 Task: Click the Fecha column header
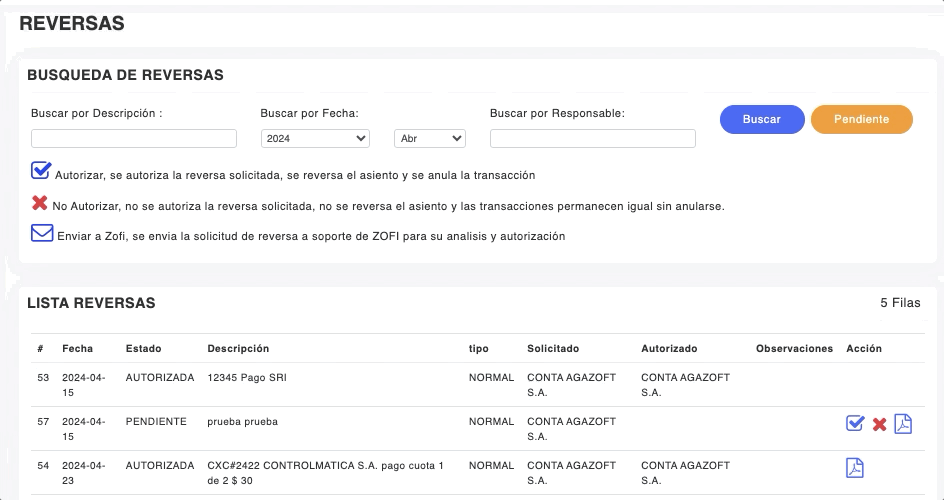(77, 349)
